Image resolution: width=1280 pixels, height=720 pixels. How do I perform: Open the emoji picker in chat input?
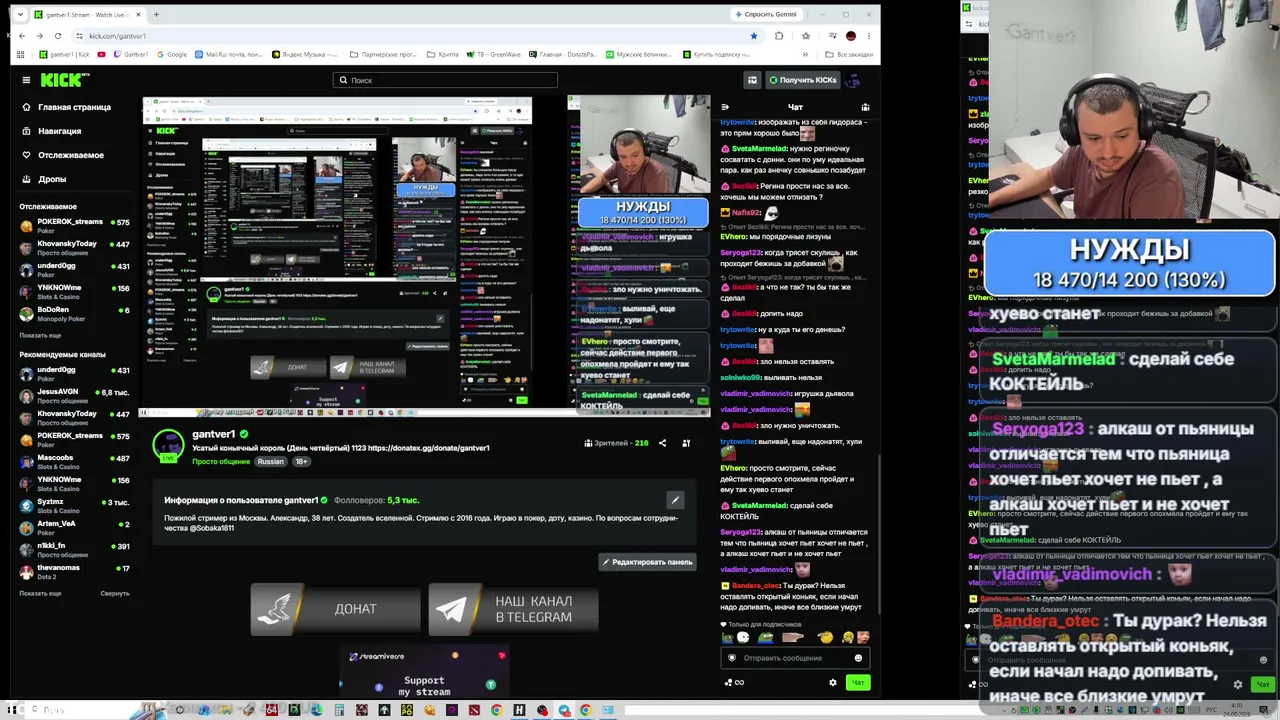click(858, 658)
